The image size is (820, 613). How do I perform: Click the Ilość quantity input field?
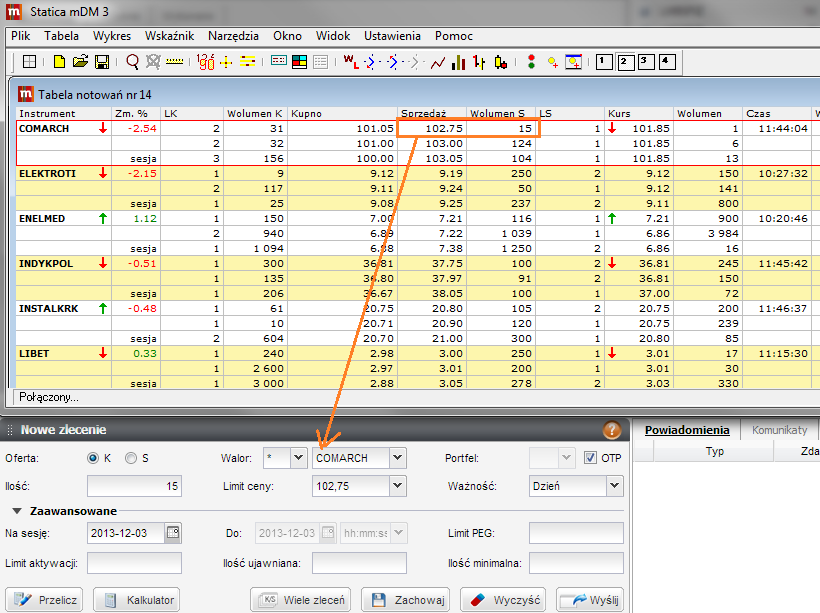click(134, 486)
